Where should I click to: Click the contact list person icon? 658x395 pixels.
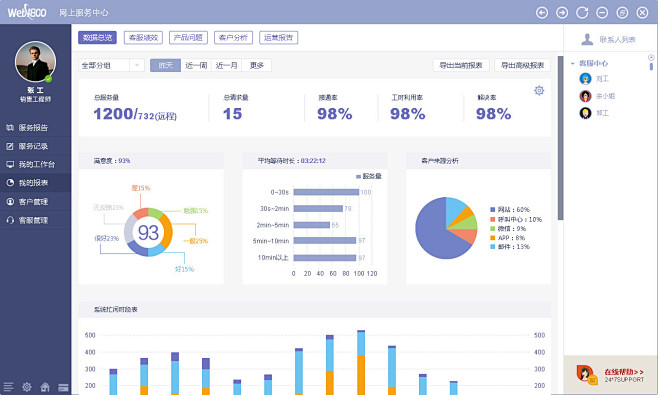click(x=587, y=39)
